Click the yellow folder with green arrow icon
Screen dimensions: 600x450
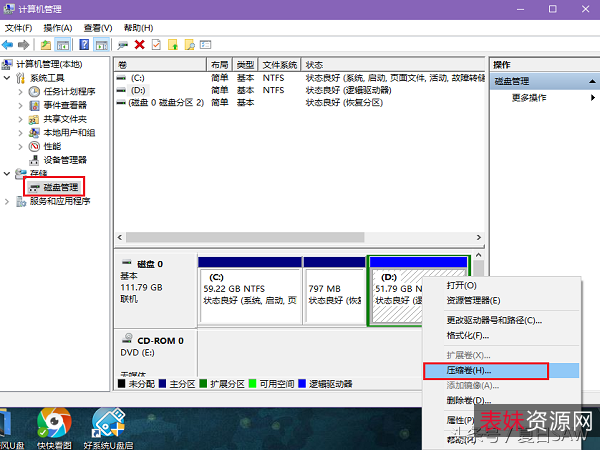pyautogui.click(x=173, y=45)
